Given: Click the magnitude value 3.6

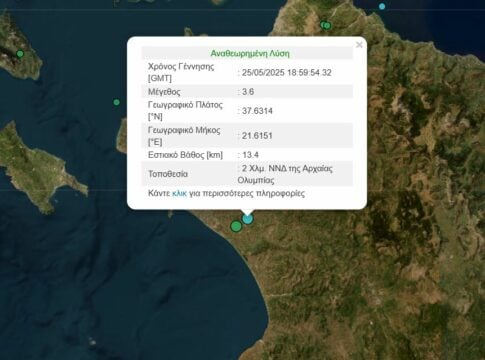Looking at the screenshot, I should click(x=248, y=92).
